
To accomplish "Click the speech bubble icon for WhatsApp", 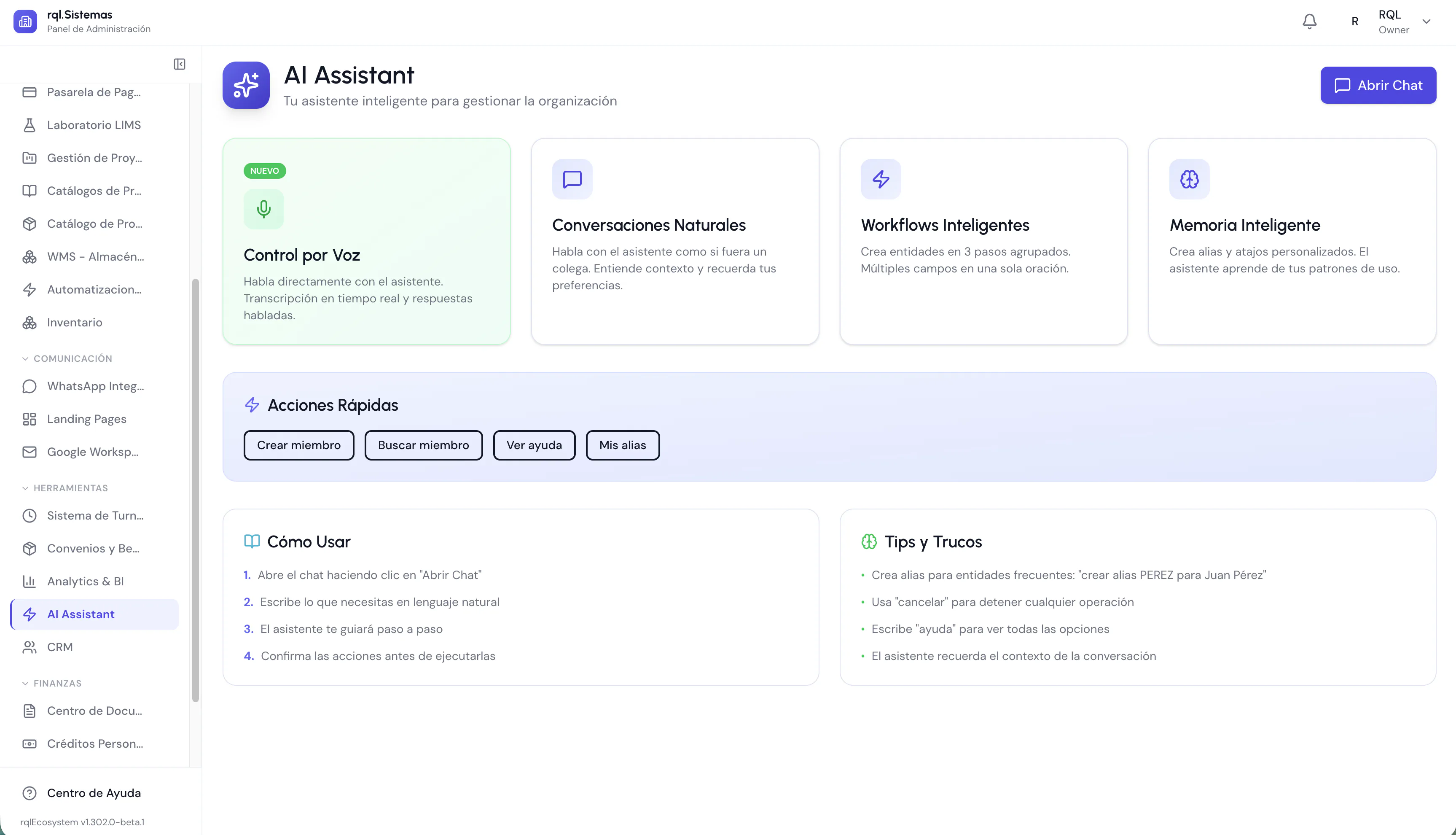I will [29, 387].
